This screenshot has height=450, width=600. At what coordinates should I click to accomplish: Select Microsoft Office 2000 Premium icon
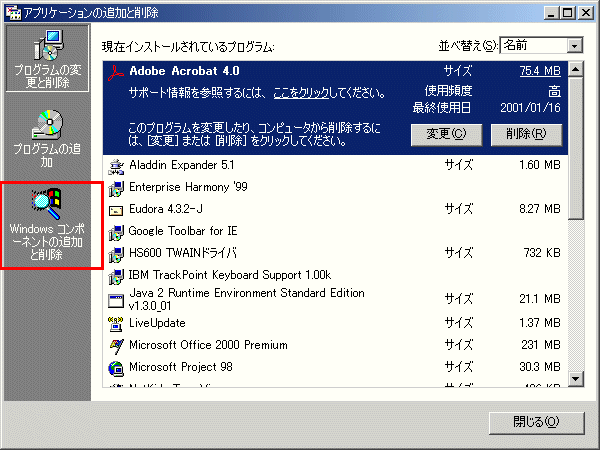[x=116, y=346]
